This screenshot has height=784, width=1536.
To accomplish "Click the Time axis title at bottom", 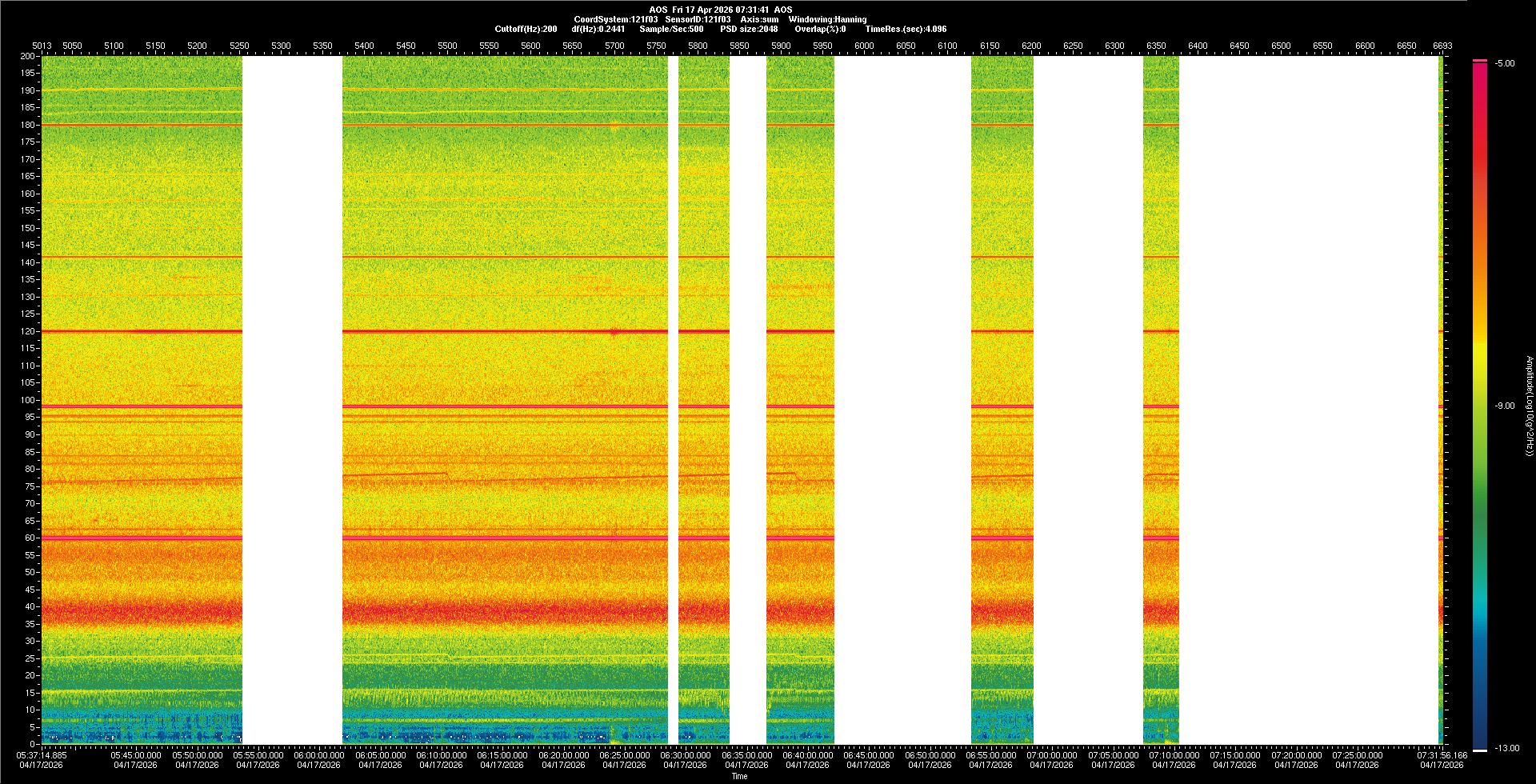I will [739, 777].
